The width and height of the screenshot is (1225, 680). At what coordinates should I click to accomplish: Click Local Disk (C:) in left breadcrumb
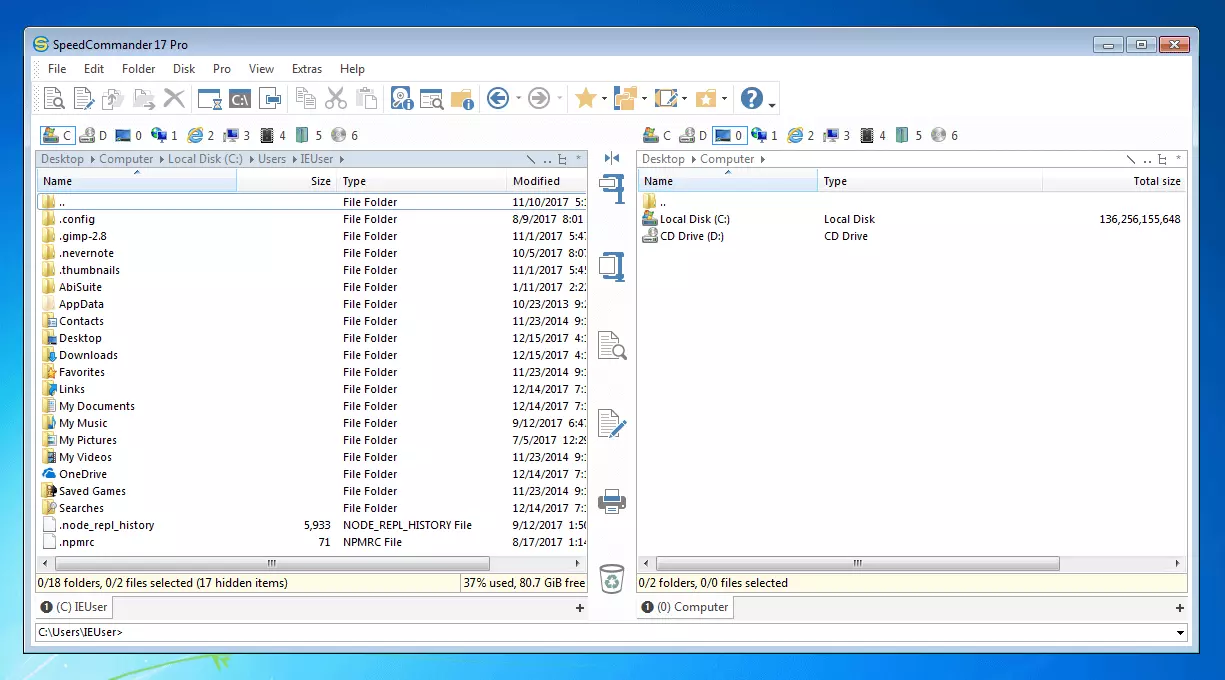point(205,159)
